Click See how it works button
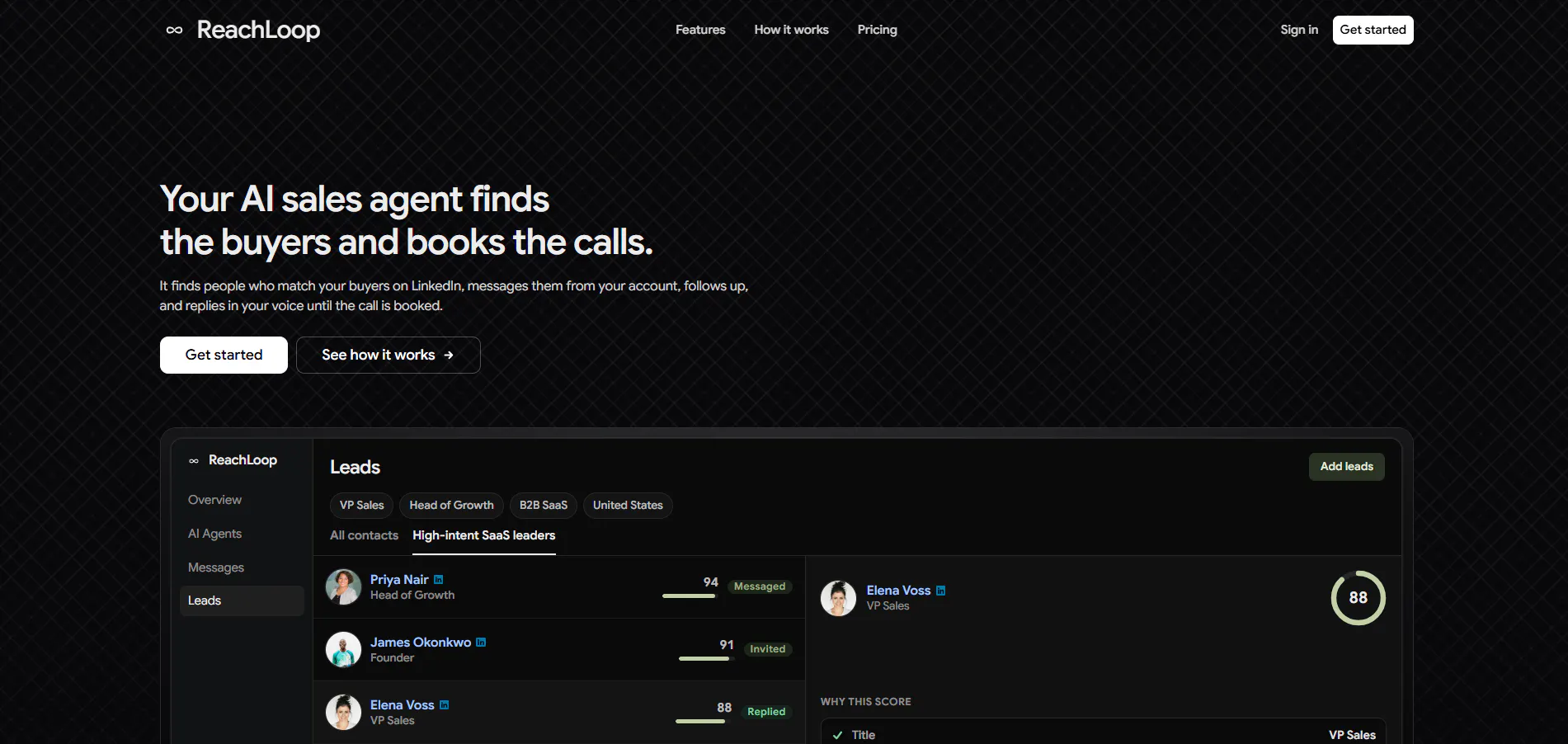Viewport: 1568px width, 744px height. point(388,355)
